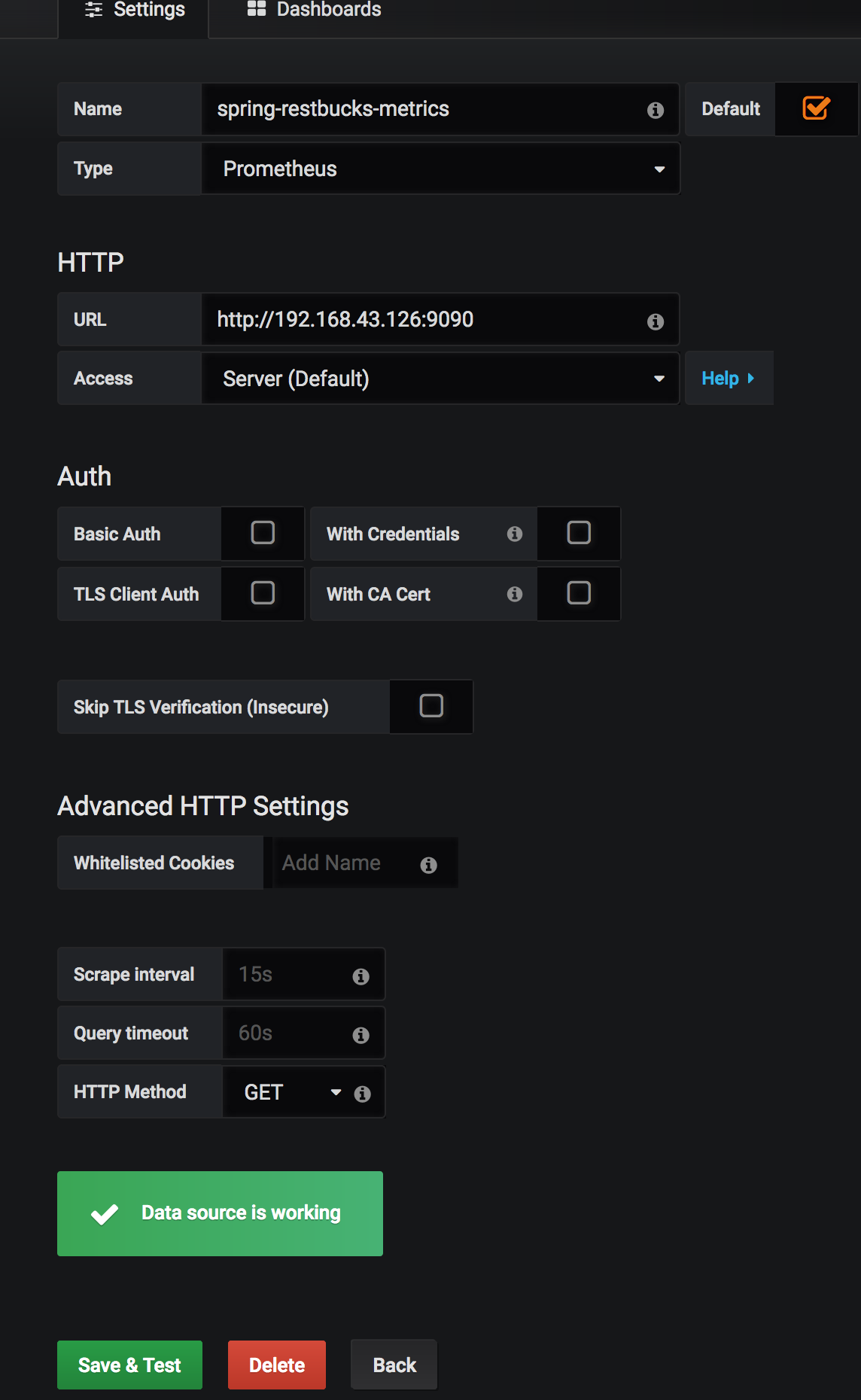
Task: Click the 'HTTP' section heading
Action: (x=90, y=263)
